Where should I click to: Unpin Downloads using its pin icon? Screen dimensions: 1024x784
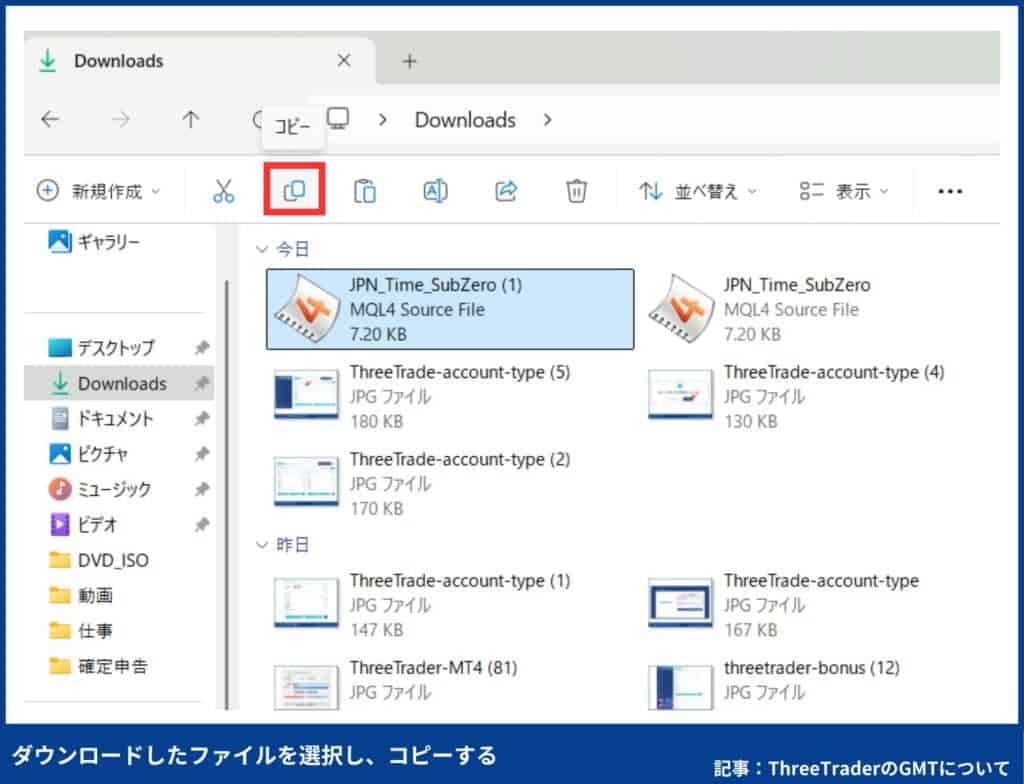click(201, 383)
